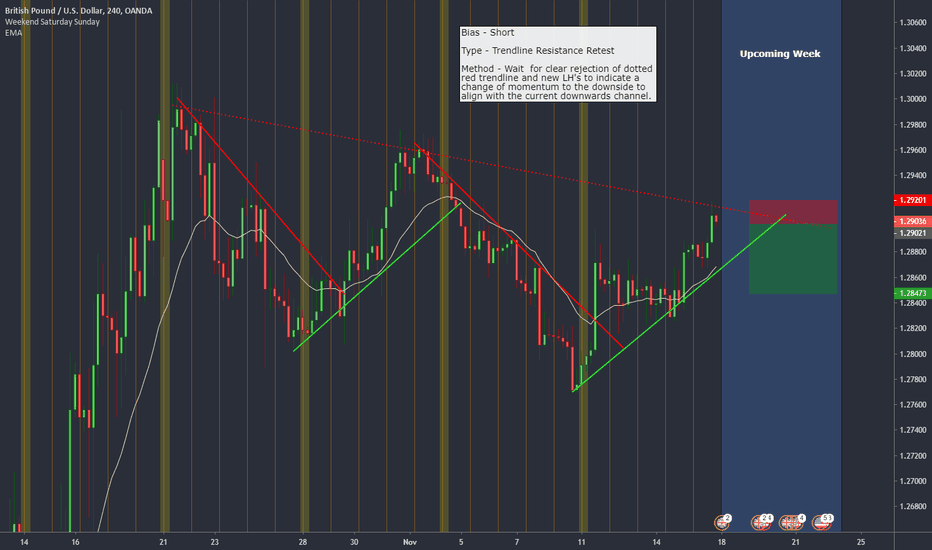Viewport: 932px width, 550px height.
Task: Click the US flag event icon badged 53
Action: (x=825, y=520)
